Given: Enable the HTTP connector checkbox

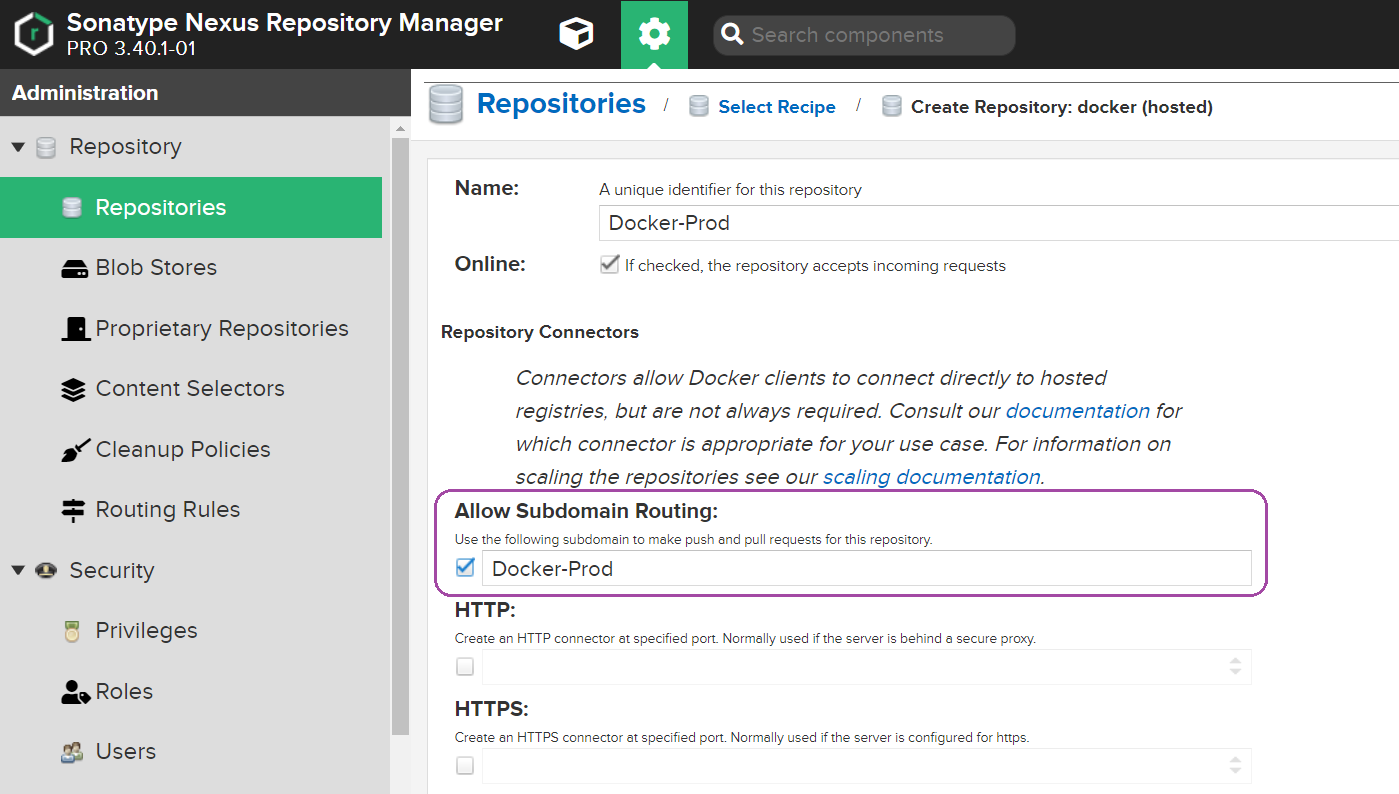Looking at the screenshot, I should pyautogui.click(x=465, y=666).
